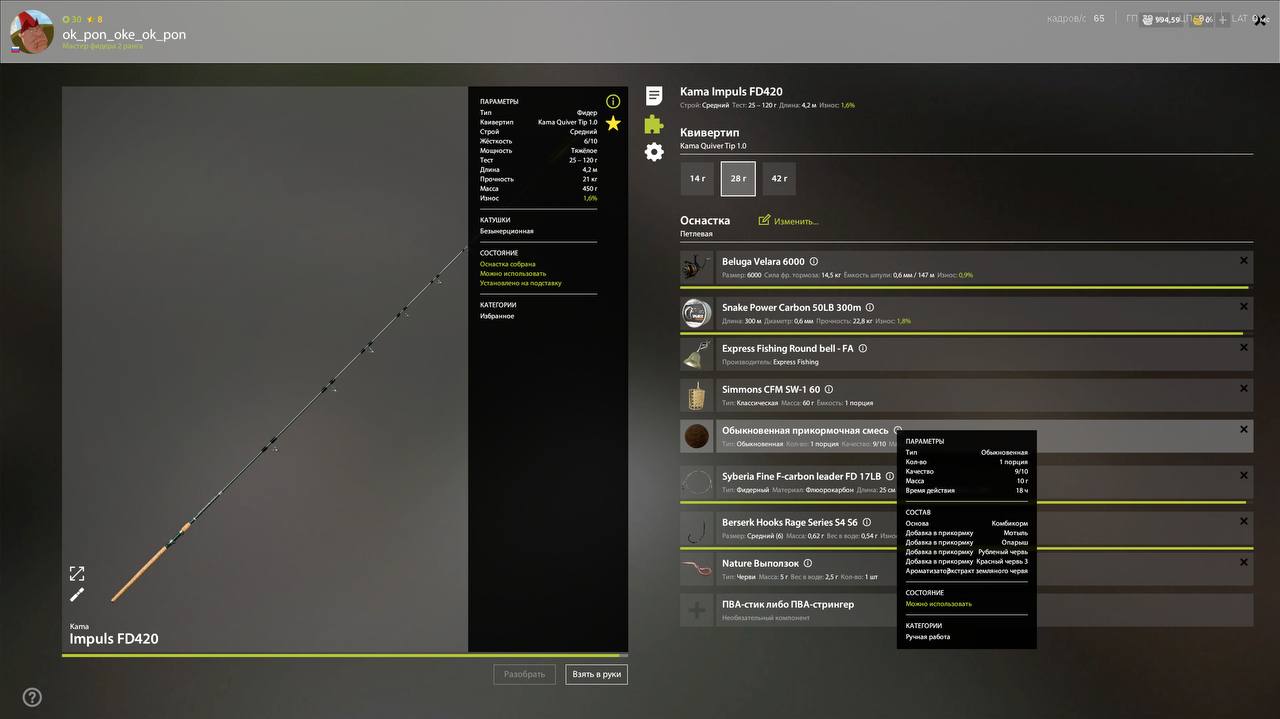
Task: Add a ПВА-стик via the plus slot
Action: 696,610
